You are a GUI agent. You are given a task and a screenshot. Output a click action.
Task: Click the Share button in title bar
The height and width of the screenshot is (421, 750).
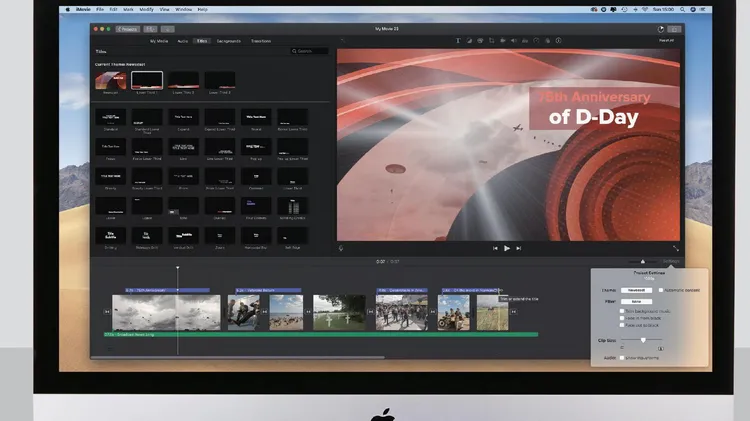click(x=674, y=29)
